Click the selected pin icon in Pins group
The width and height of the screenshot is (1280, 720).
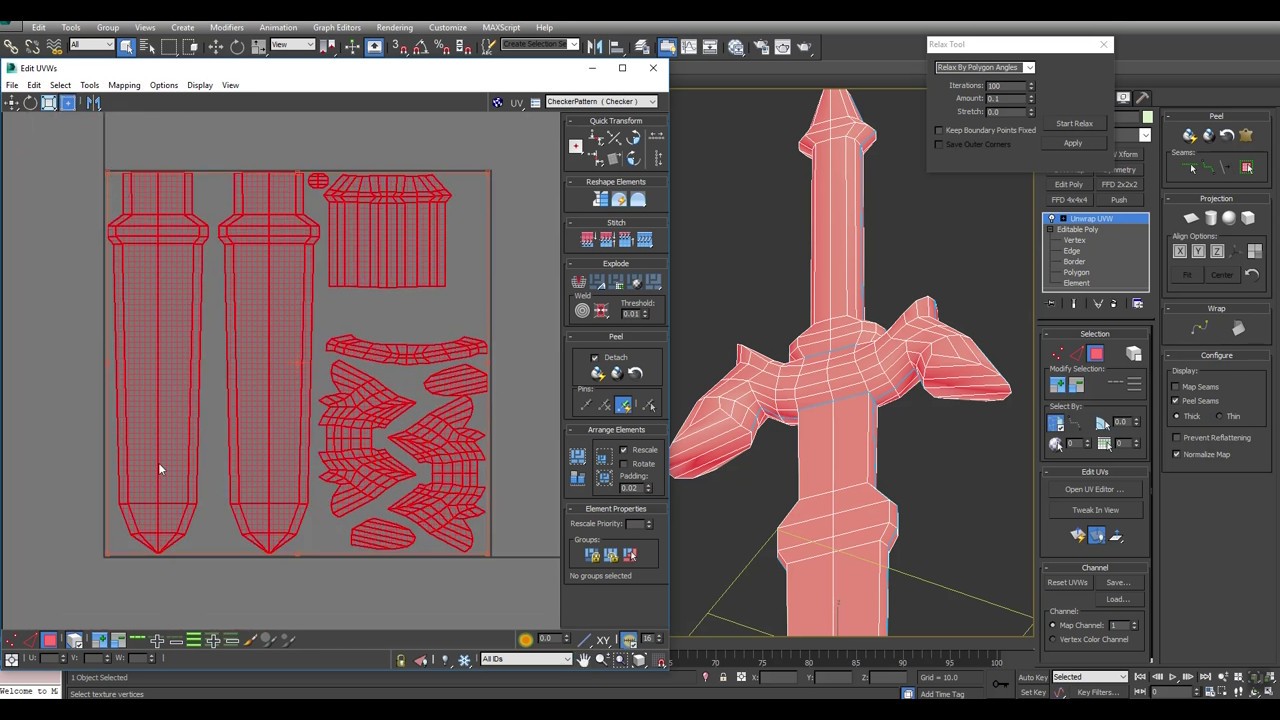[623, 405]
